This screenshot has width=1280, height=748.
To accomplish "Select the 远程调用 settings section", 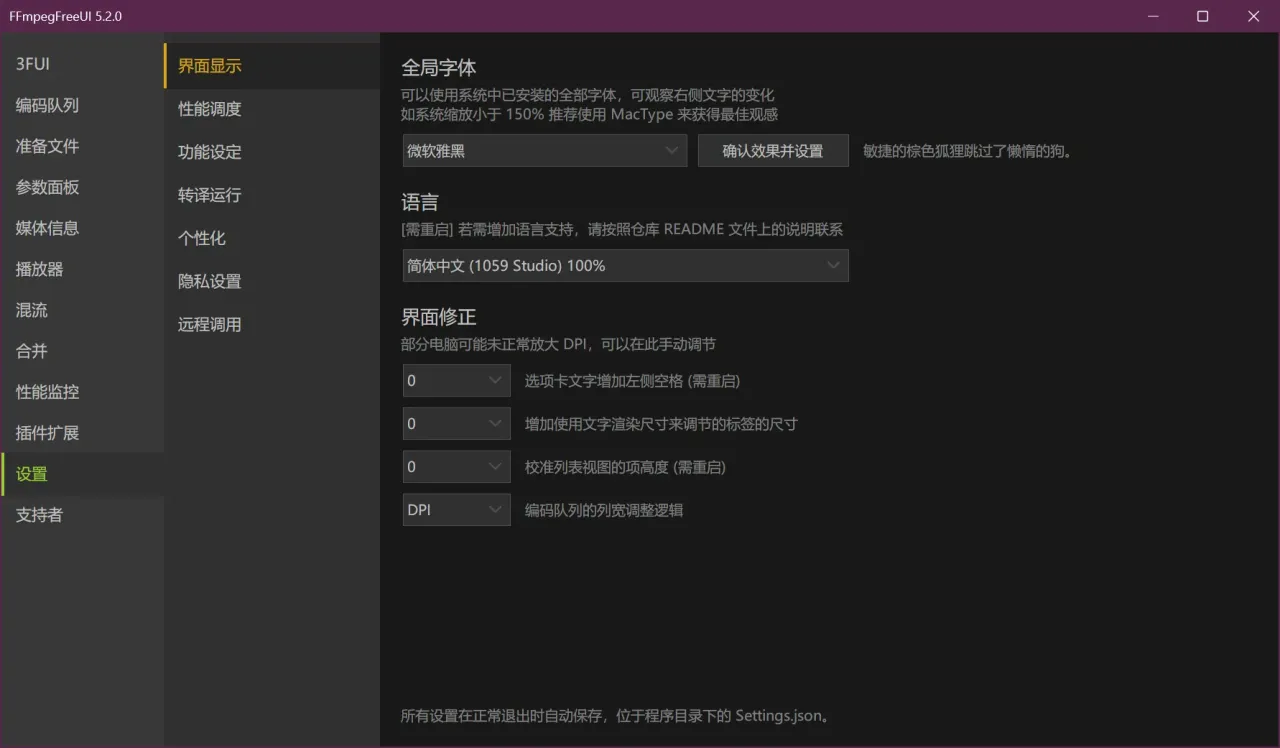I will pos(272,324).
